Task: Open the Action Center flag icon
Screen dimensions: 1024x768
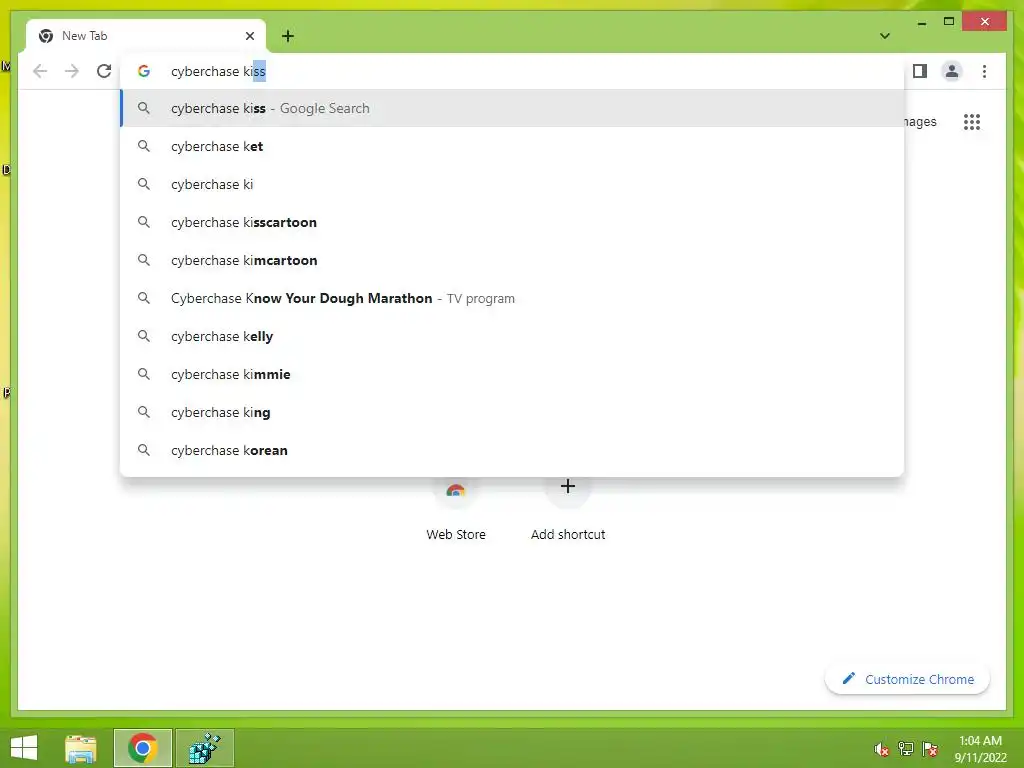Action: click(x=930, y=749)
